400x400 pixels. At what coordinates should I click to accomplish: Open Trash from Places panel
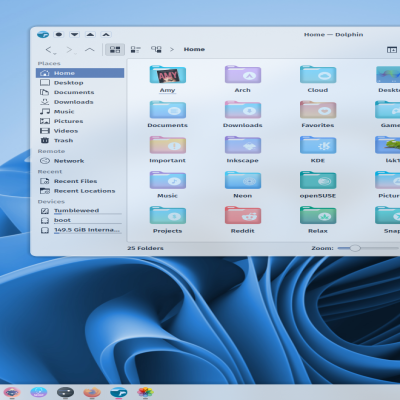pyautogui.click(x=80, y=140)
